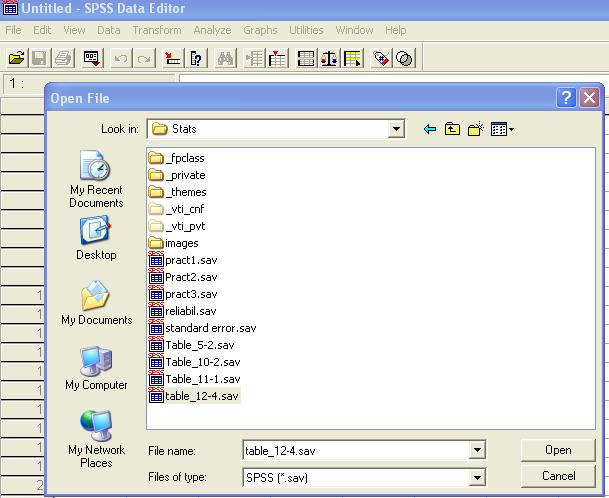Click the Save File toolbar icon
Screen dimensions: 609x498
(39, 59)
